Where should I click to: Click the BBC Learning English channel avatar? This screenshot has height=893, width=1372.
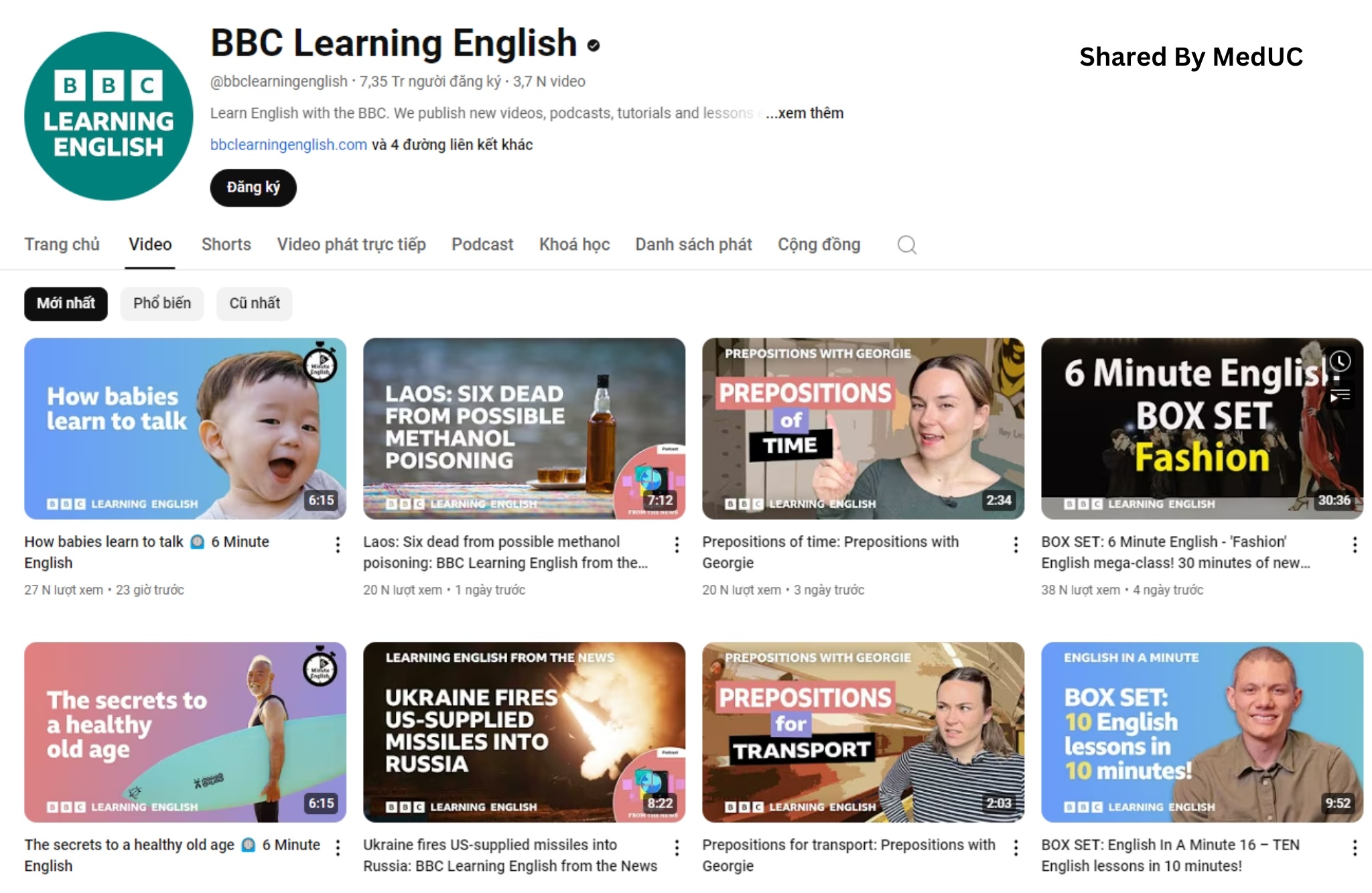point(109,116)
